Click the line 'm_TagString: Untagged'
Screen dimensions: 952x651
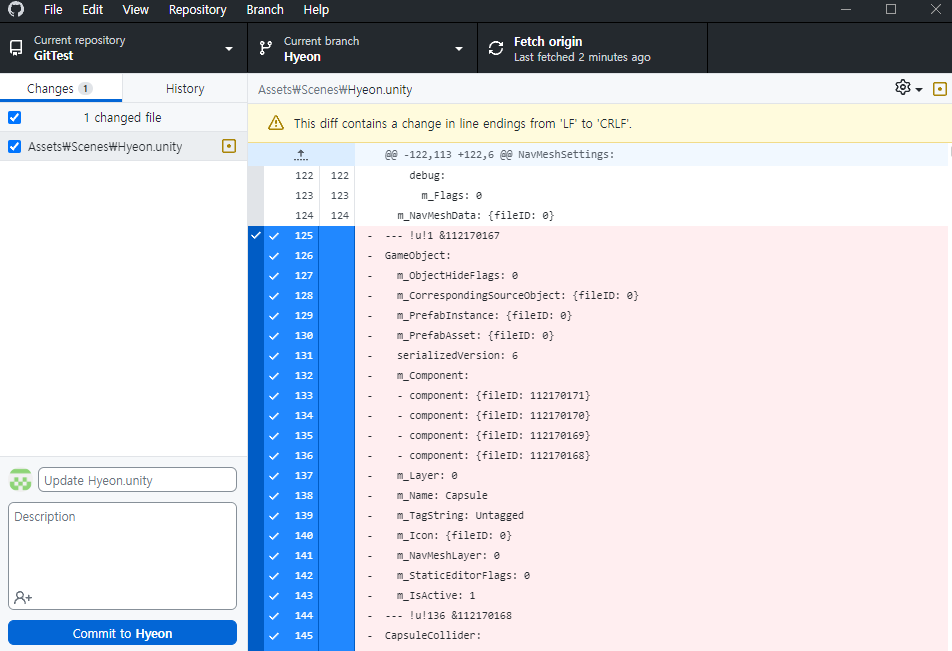[x=460, y=516]
